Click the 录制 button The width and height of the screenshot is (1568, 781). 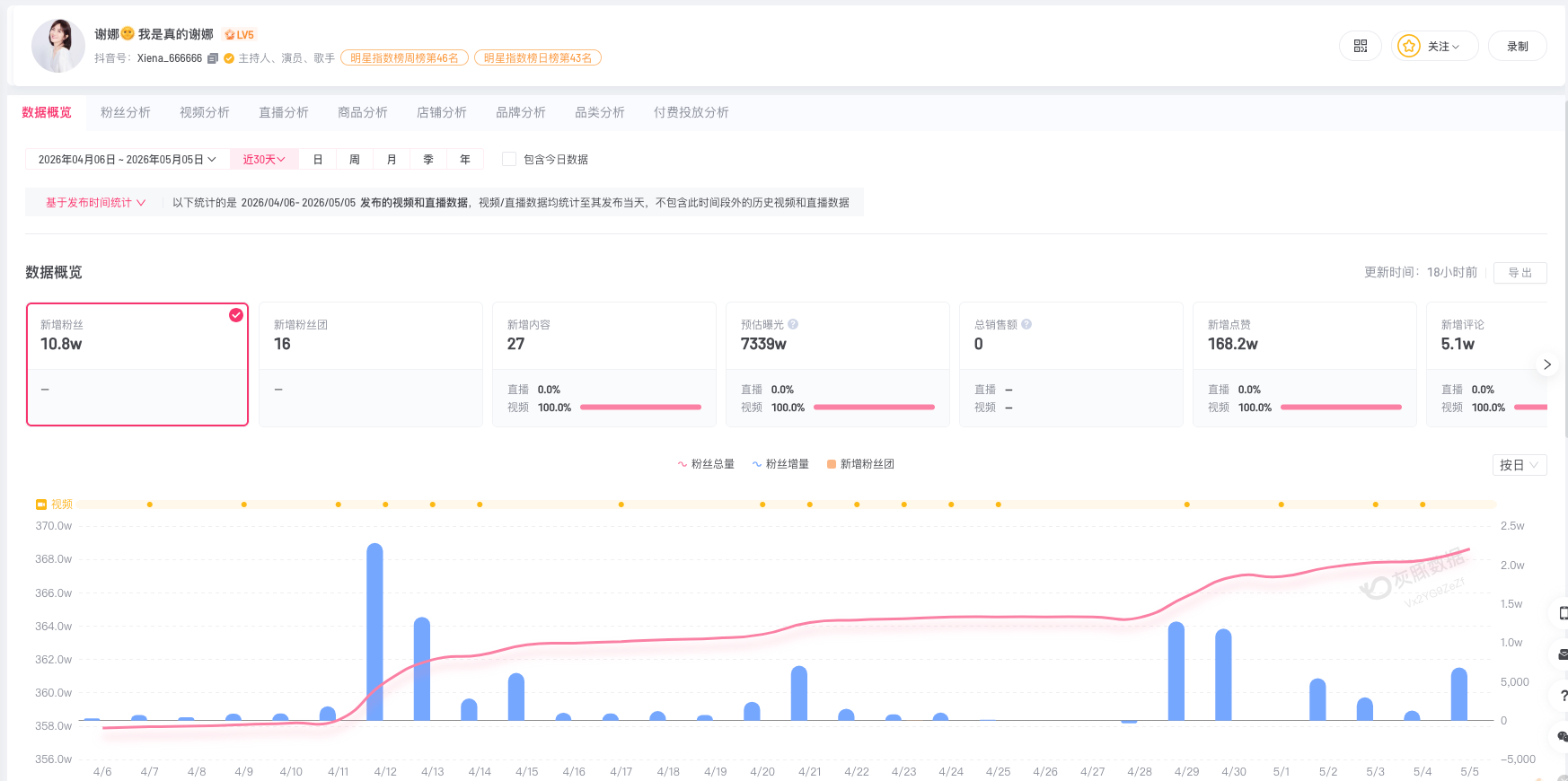[x=1518, y=46]
